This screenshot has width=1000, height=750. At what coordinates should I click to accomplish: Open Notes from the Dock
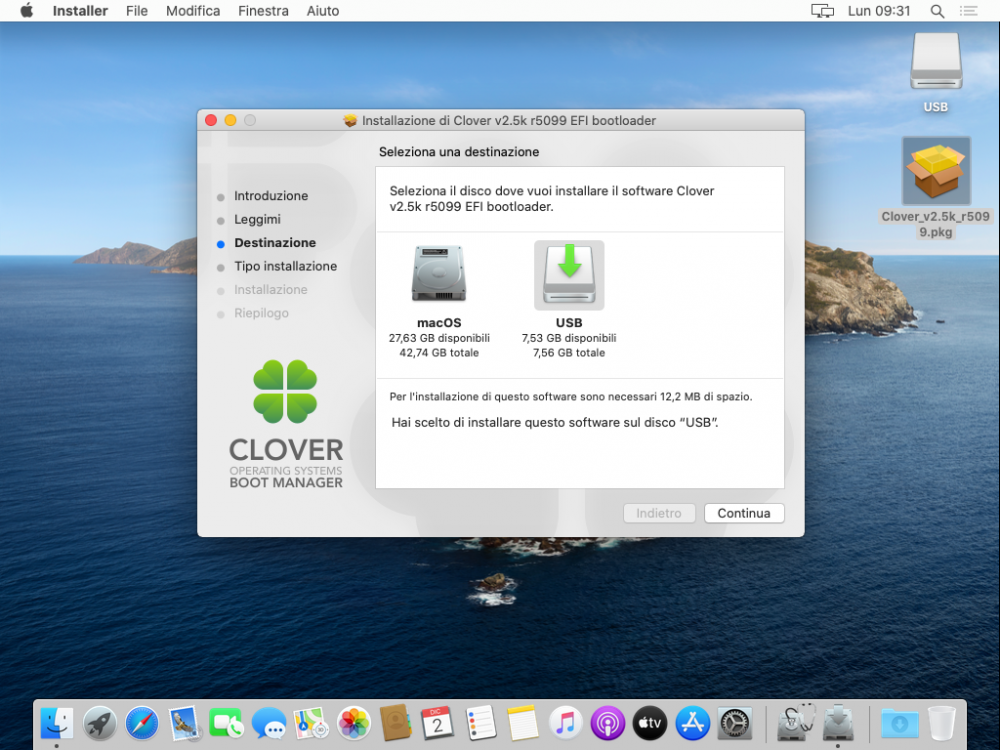[523, 723]
